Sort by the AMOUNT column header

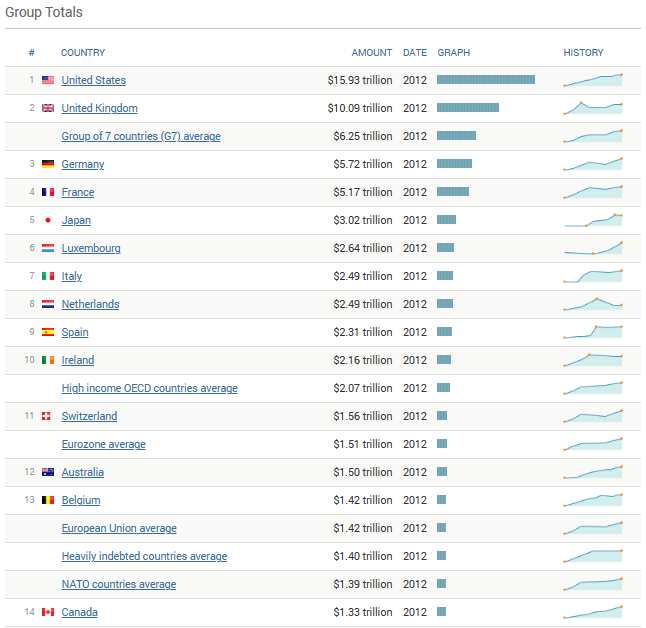pos(372,53)
